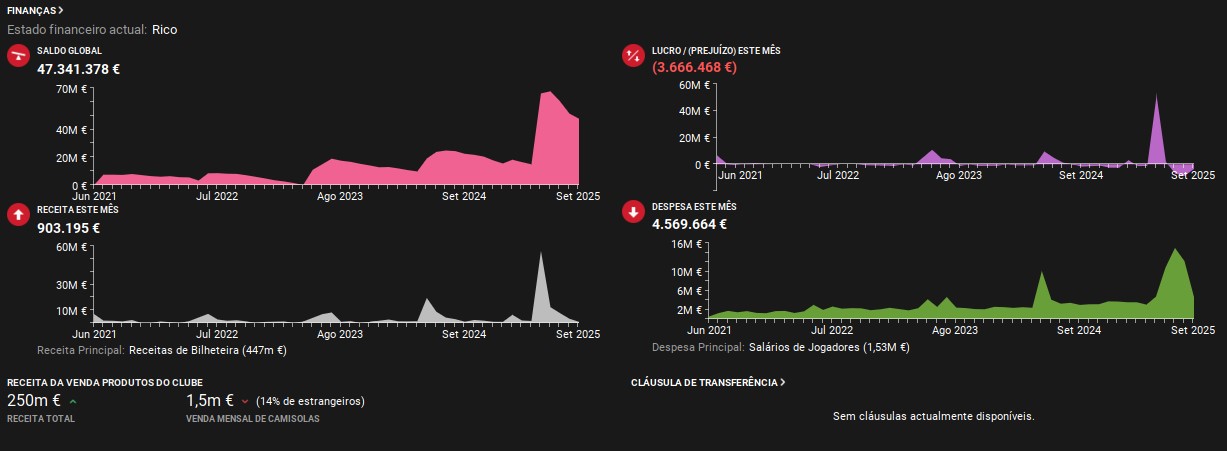Click 'Sem cláusulas actualmente disponíveis.' message
The width and height of the screenshot is (1227, 451).
pyautogui.click(x=934, y=416)
